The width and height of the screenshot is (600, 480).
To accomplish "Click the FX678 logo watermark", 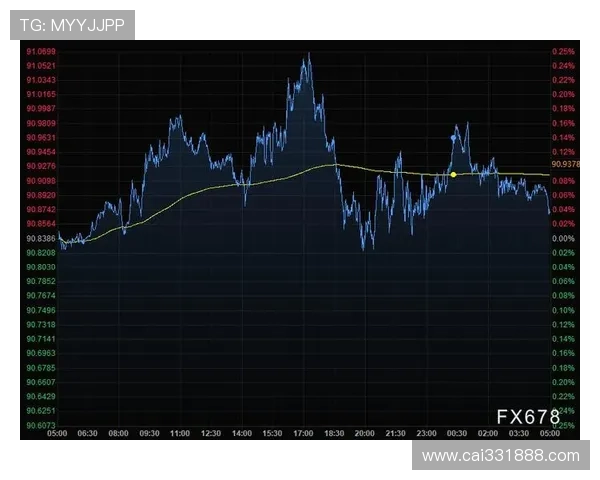I will pyautogui.click(x=529, y=417).
